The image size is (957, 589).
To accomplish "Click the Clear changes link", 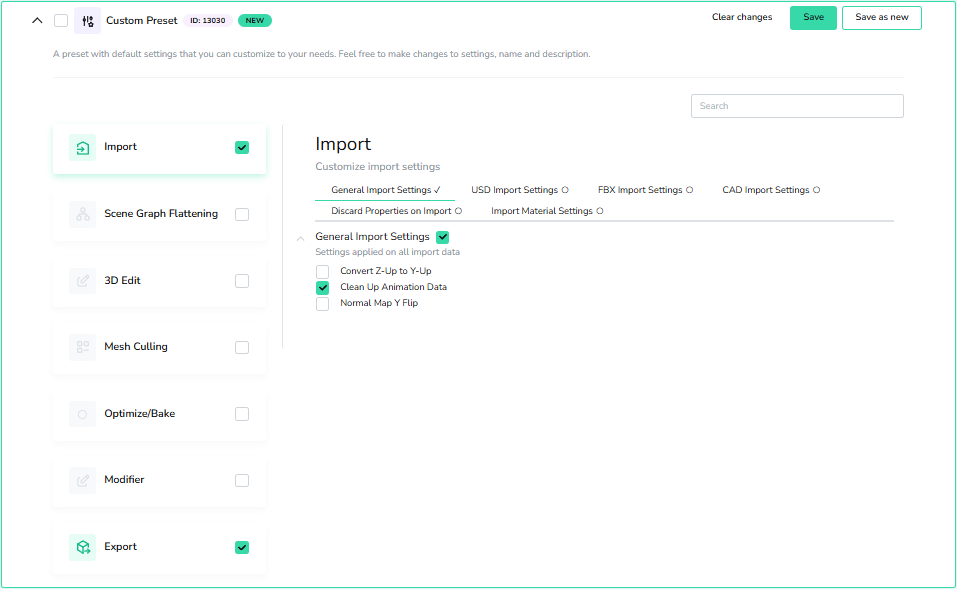I will (741, 17).
